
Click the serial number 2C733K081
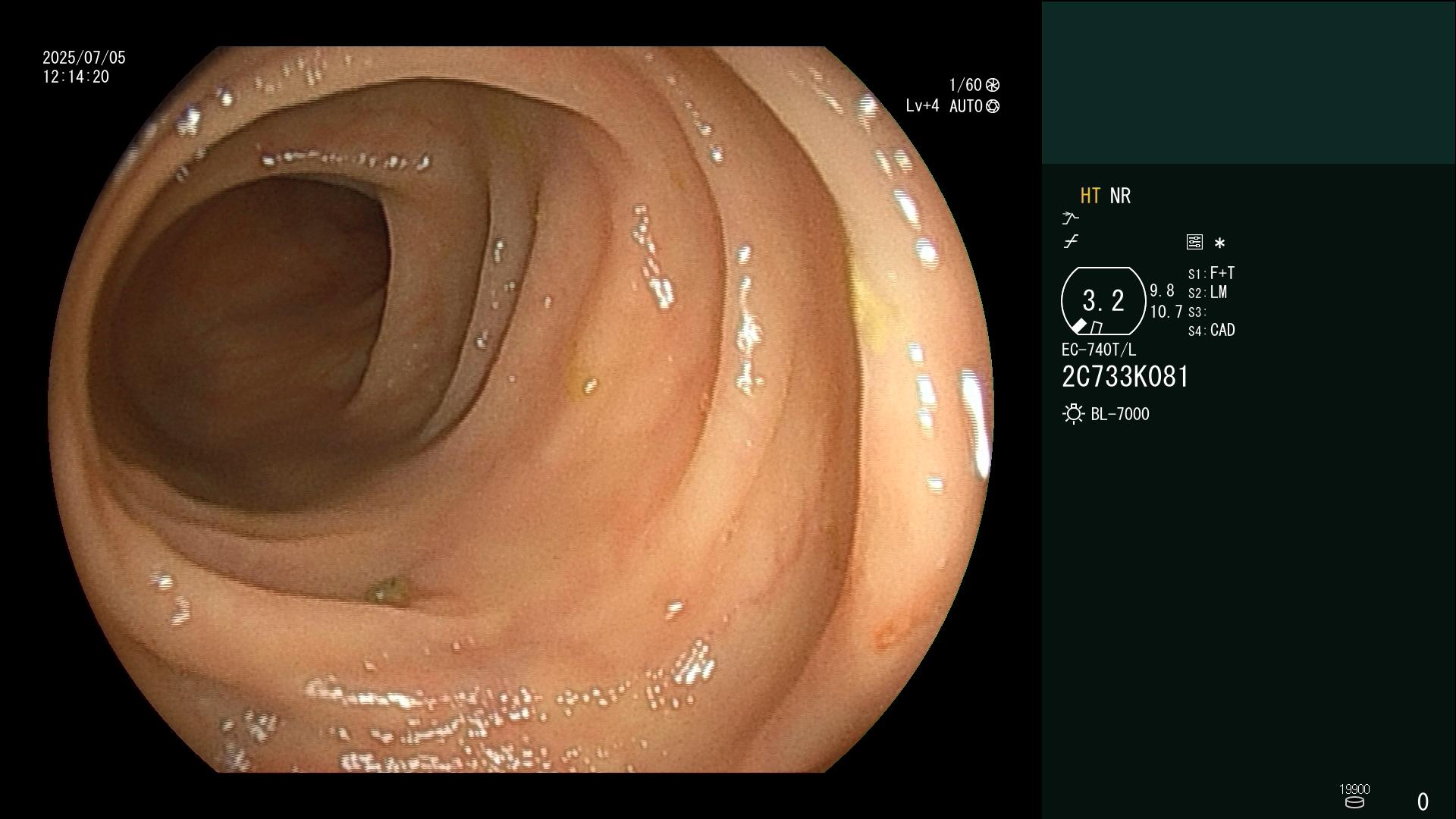[1125, 377]
